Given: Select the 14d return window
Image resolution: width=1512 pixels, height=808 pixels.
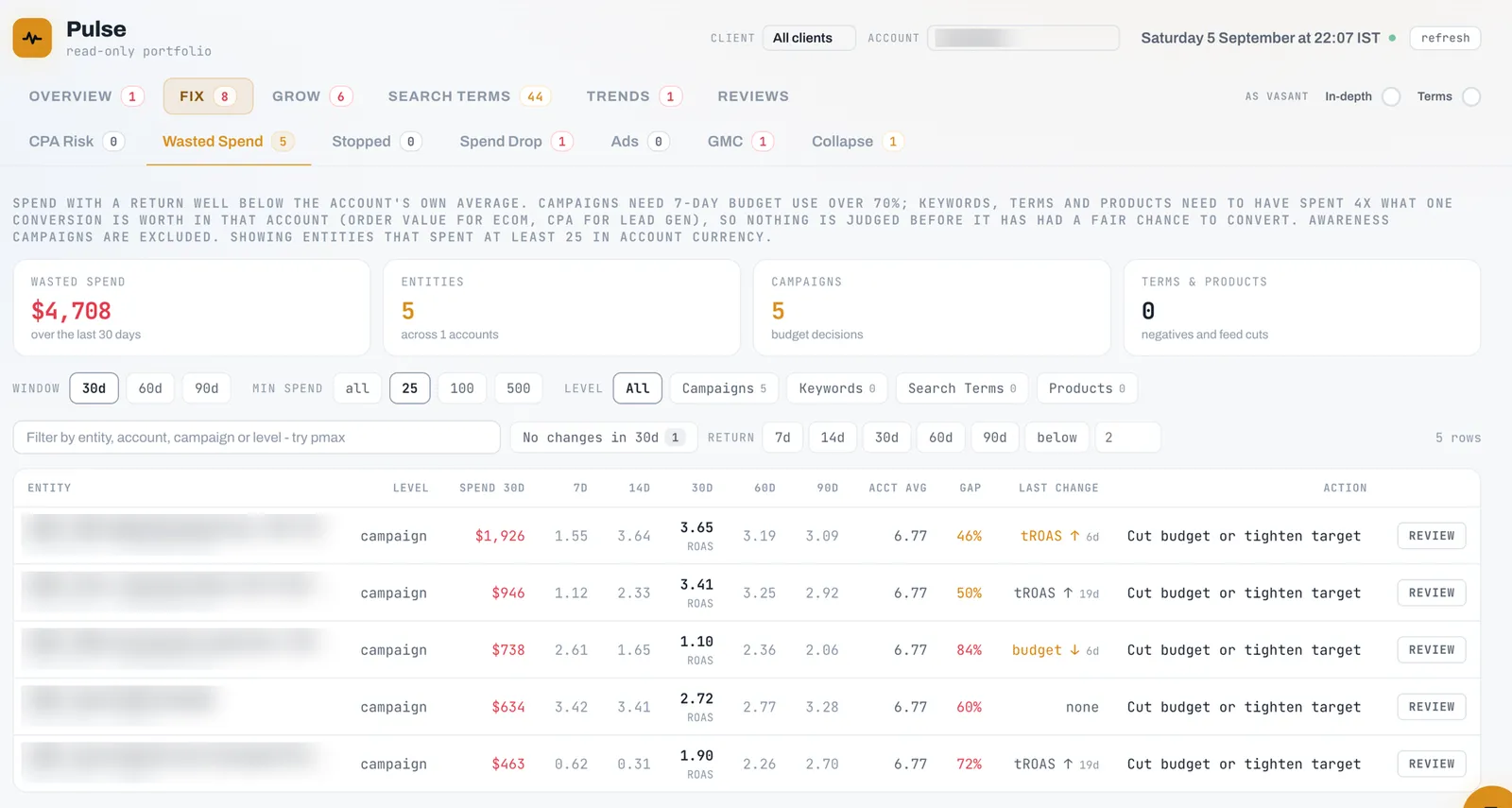Looking at the screenshot, I should 833,438.
